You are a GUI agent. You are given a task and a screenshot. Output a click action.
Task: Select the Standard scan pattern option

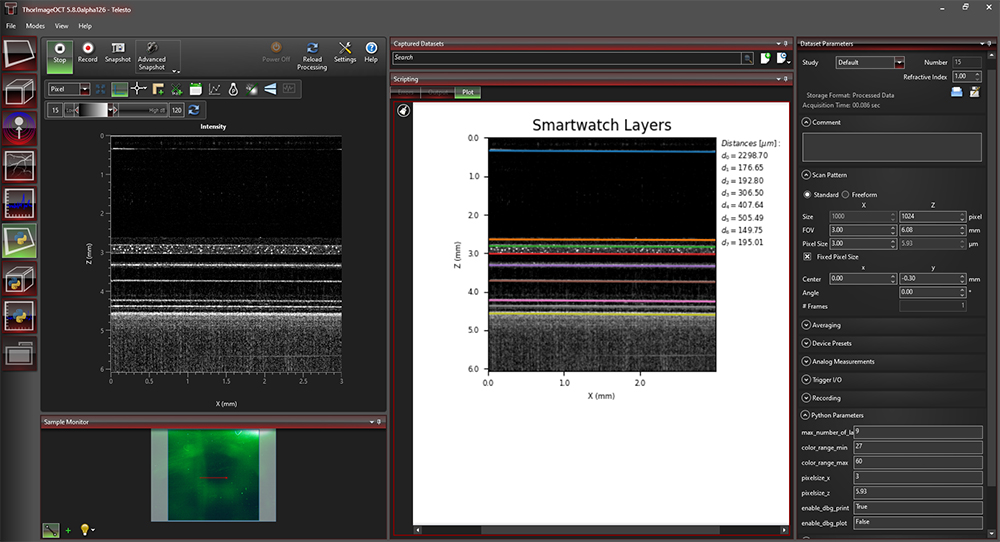(808, 194)
